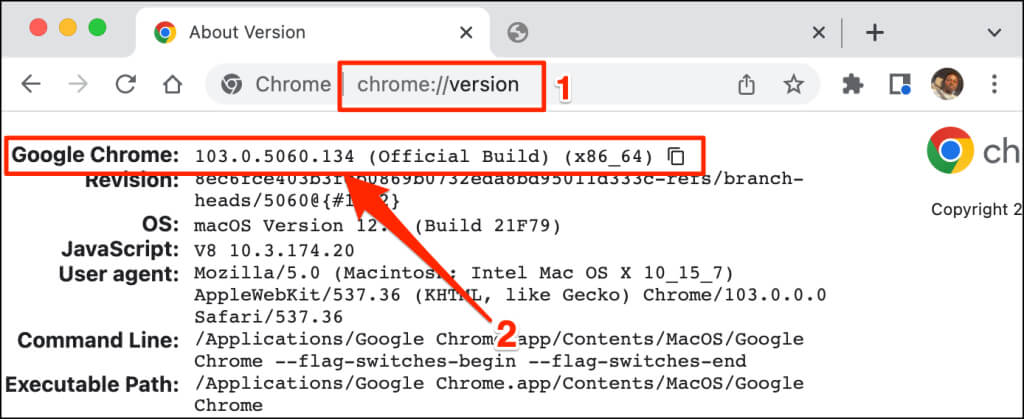Focus the chrome://version address bar
The image size is (1024, 419).
(440, 85)
